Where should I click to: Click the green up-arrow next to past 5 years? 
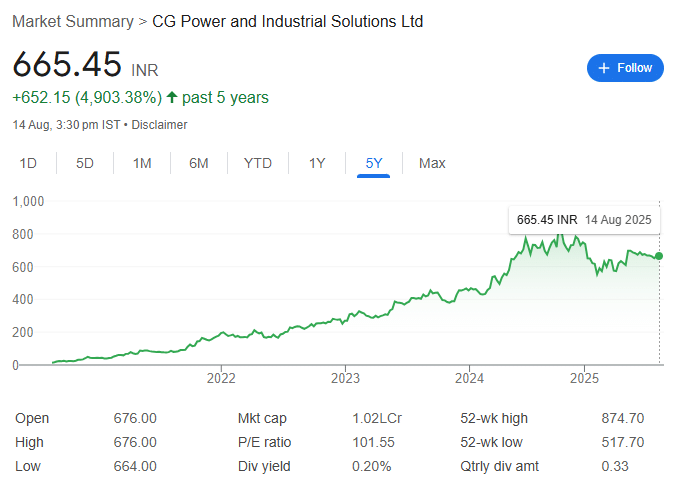(x=172, y=97)
